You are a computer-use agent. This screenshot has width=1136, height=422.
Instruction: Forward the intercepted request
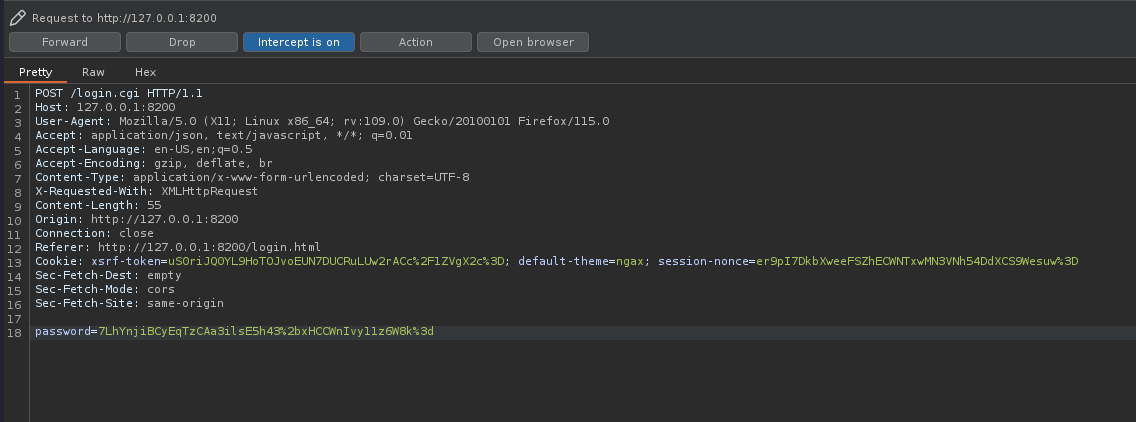[65, 42]
